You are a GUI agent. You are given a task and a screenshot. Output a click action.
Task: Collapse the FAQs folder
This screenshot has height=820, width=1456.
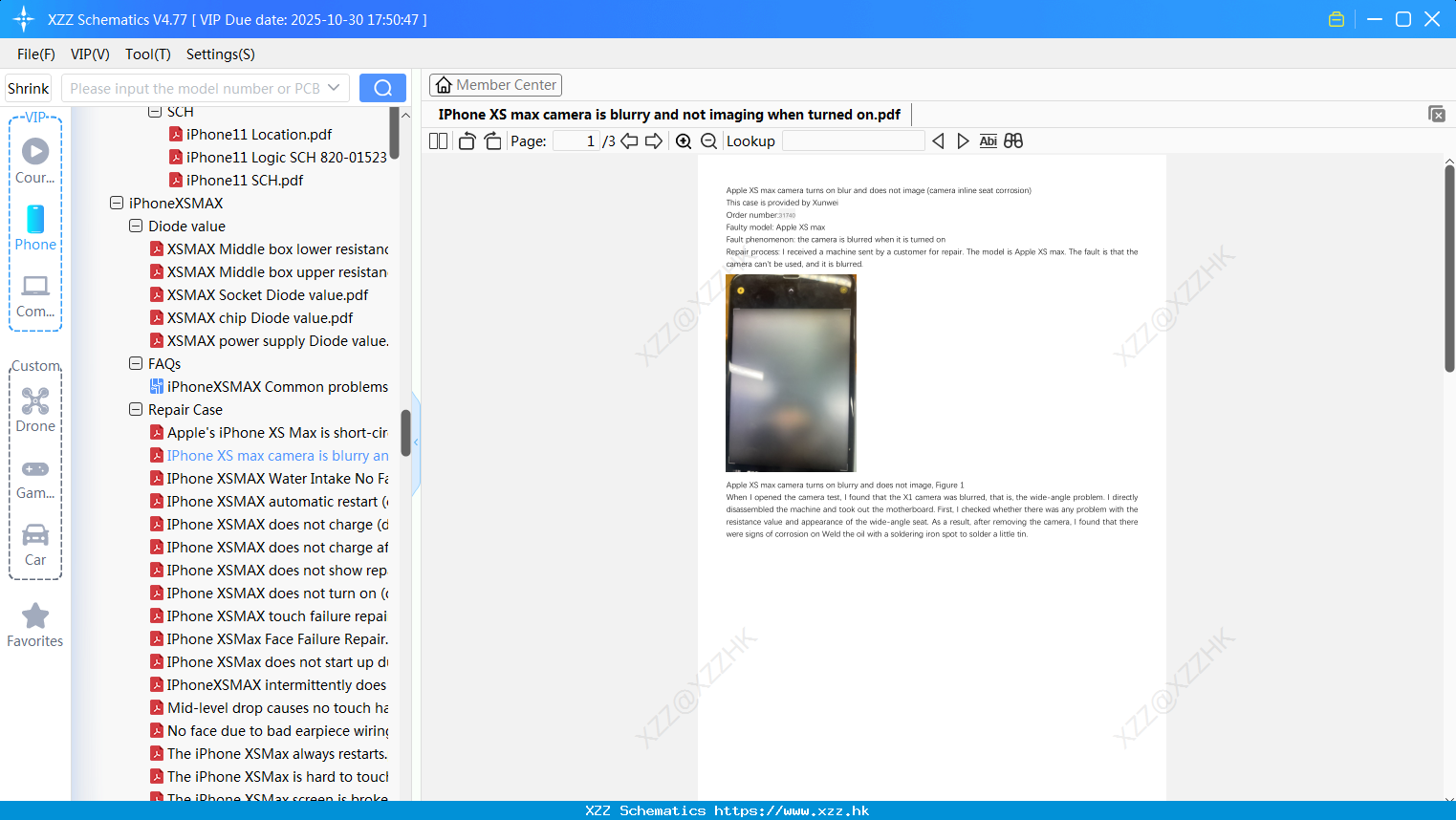coord(136,363)
